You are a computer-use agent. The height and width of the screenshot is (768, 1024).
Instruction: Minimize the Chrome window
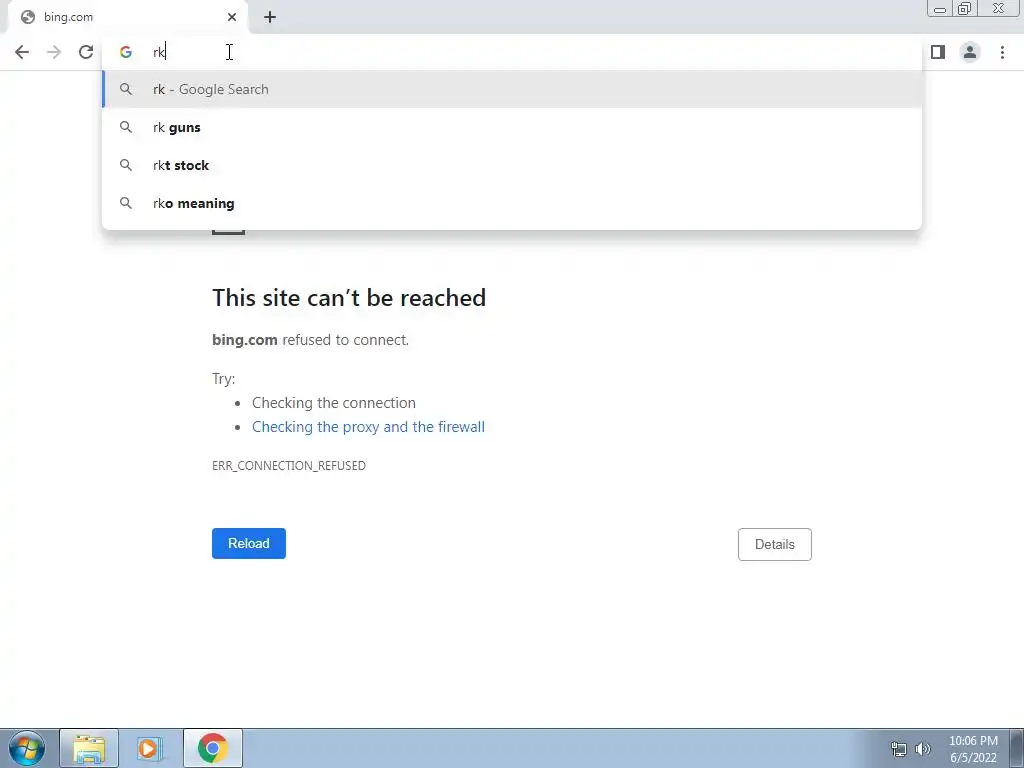[940, 9]
